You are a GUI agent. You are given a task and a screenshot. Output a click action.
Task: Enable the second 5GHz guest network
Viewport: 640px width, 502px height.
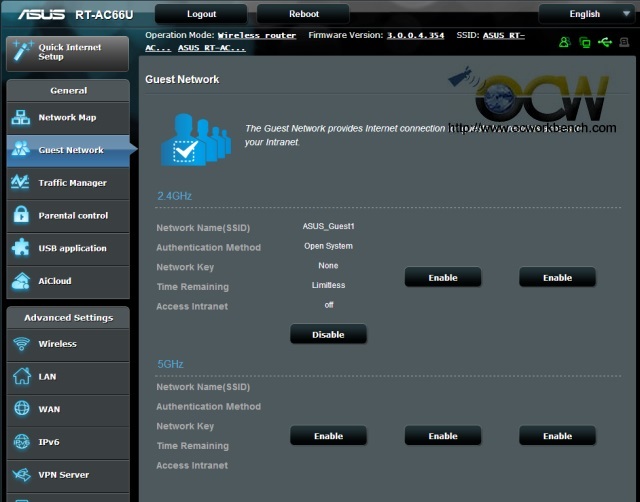[443, 436]
